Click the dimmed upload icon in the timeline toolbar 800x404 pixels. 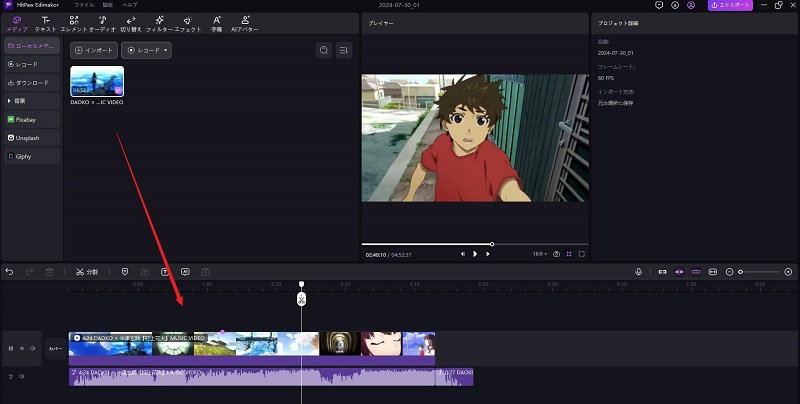click(x=205, y=272)
